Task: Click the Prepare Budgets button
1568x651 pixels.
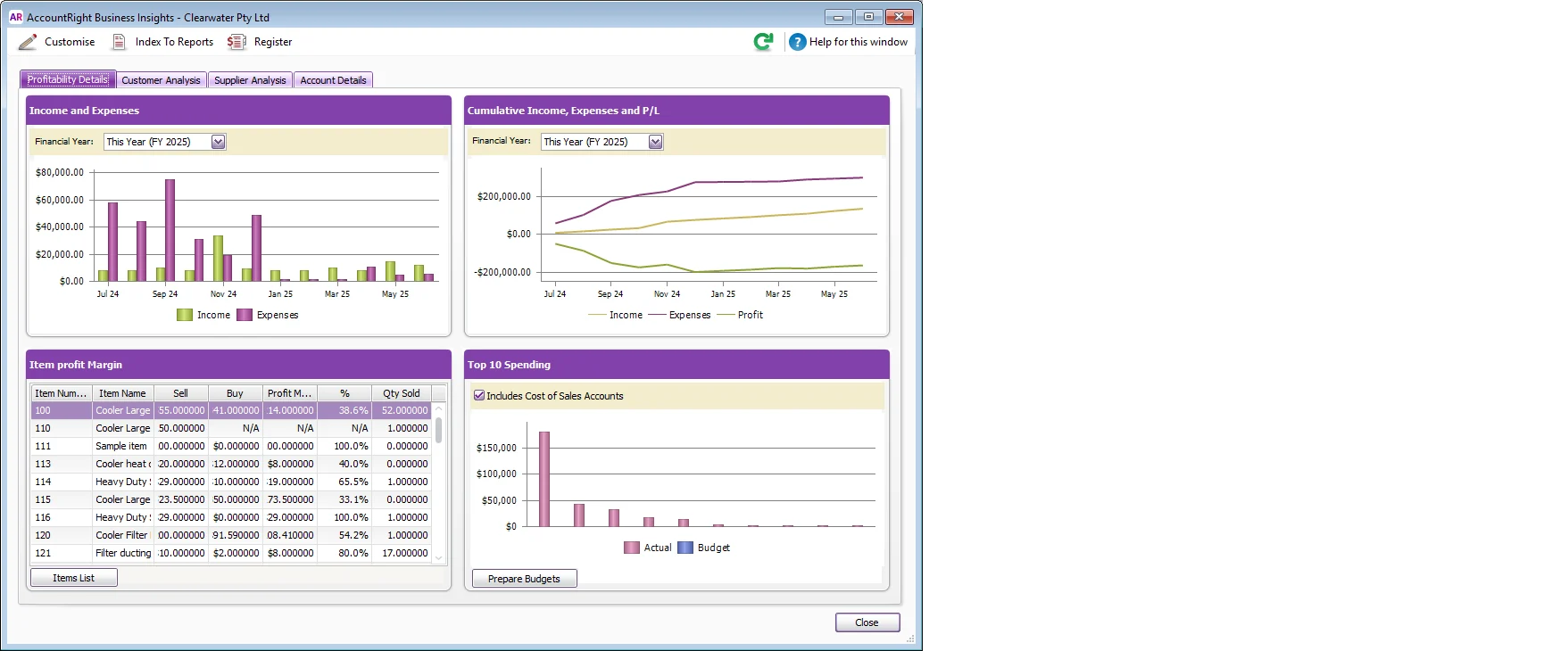Action: point(525,579)
